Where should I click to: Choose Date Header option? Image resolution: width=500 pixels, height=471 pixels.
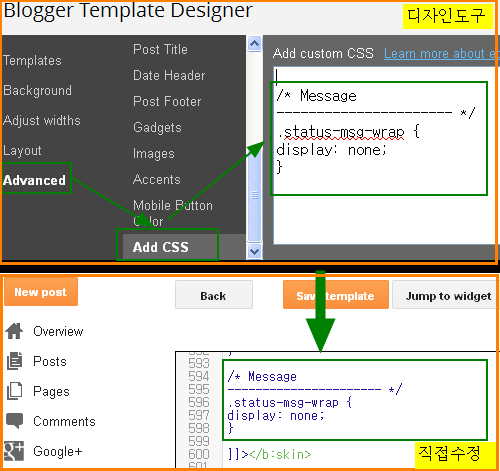[x=169, y=75]
